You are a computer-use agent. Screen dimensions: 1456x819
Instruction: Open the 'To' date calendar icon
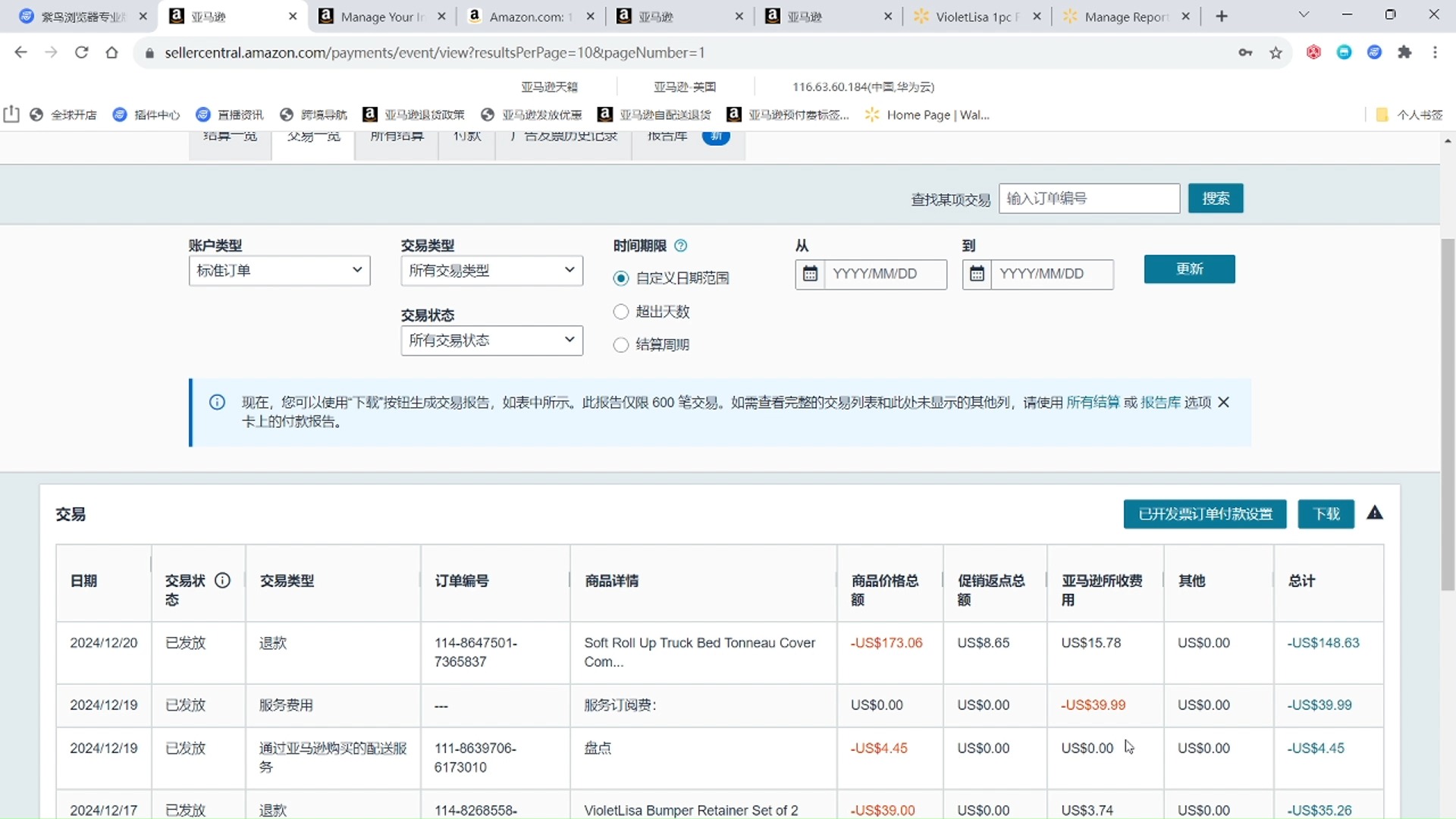(x=977, y=274)
